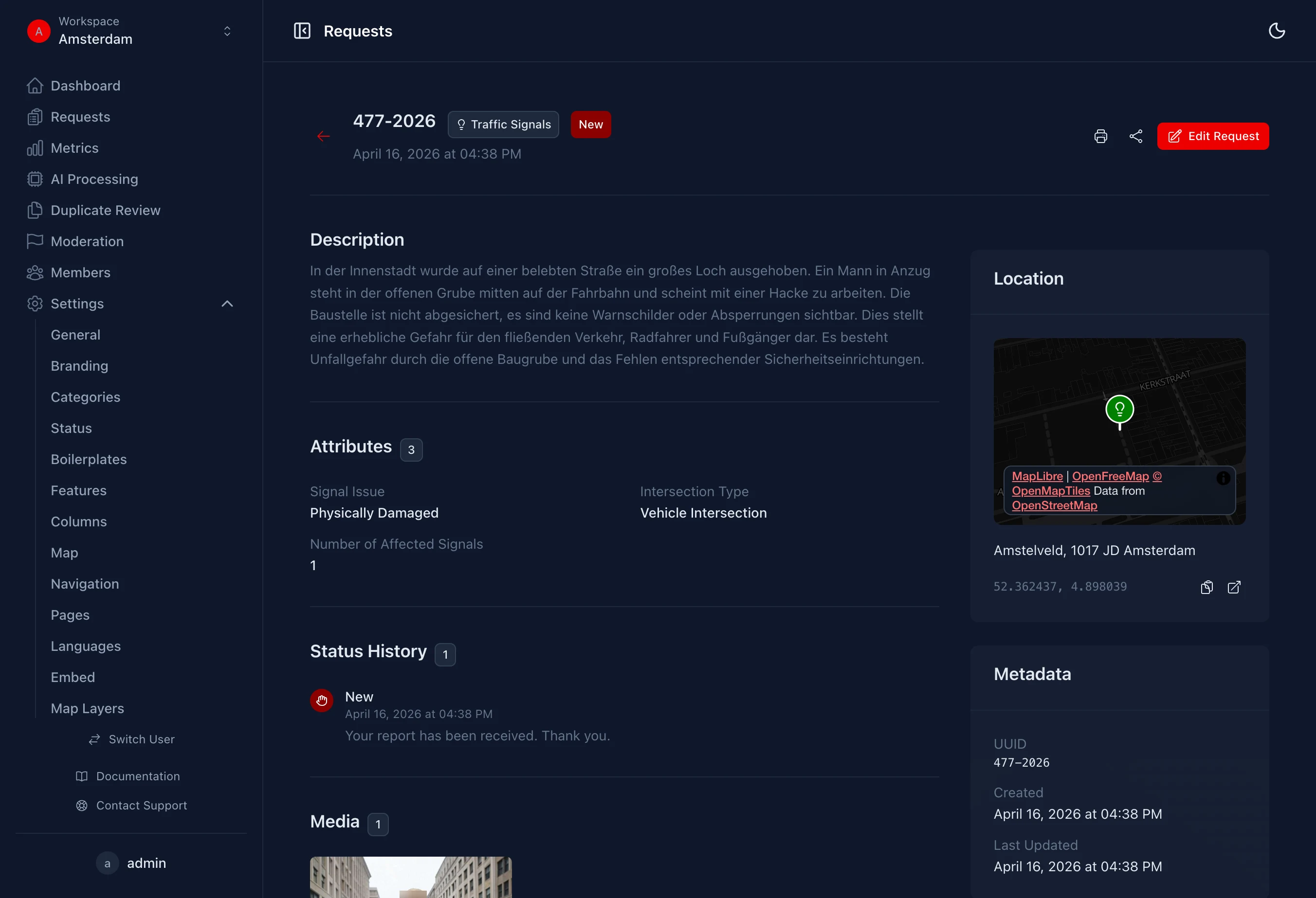
Task: Collapse sidebar with panel toggle icon
Action: point(302,31)
